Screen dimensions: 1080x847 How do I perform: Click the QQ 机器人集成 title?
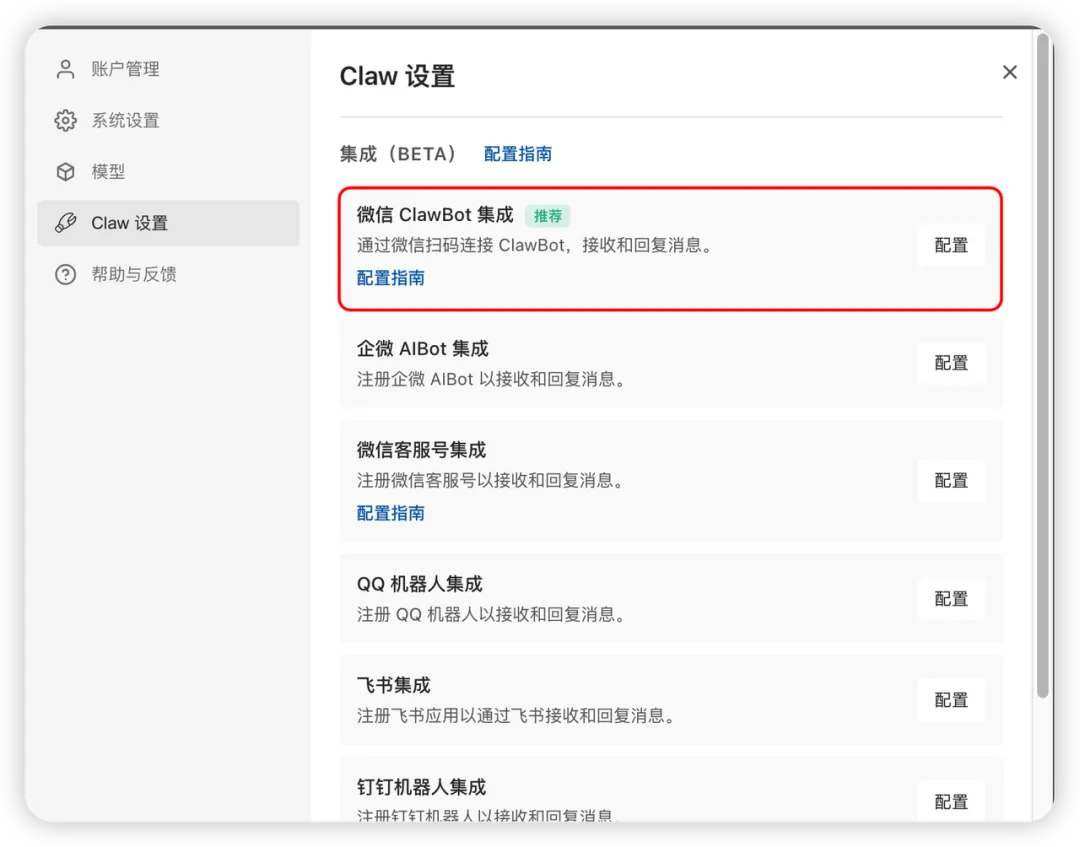click(x=419, y=585)
